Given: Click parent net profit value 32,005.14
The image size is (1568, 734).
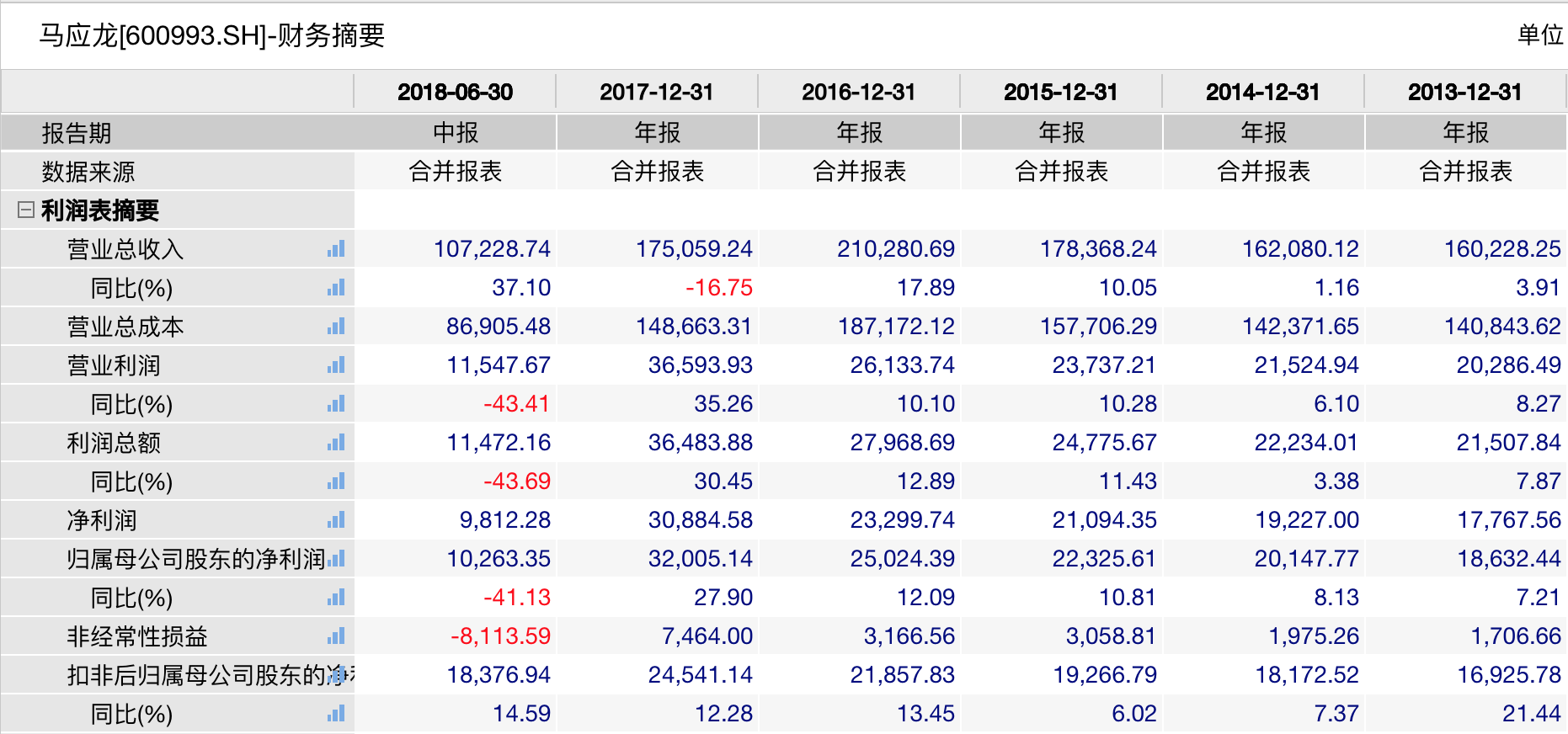Looking at the screenshot, I should click(x=701, y=559).
